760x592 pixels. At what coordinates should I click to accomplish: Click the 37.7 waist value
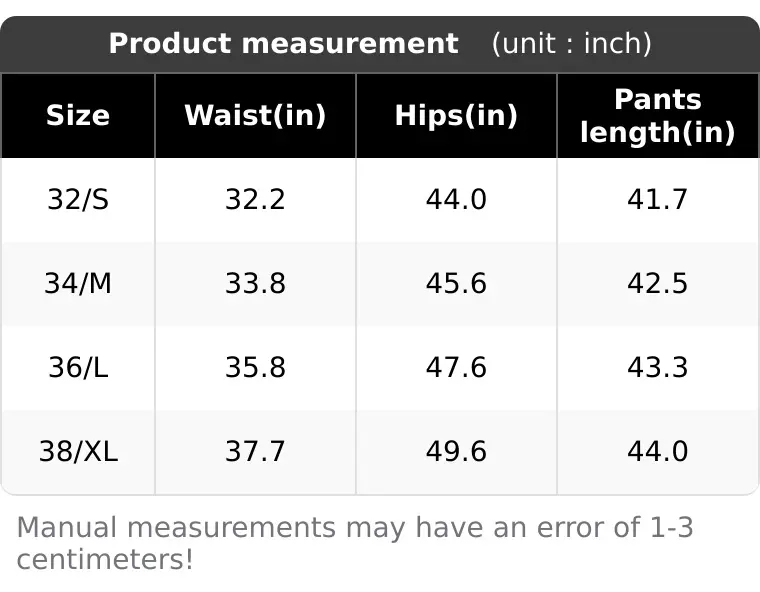tap(255, 451)
